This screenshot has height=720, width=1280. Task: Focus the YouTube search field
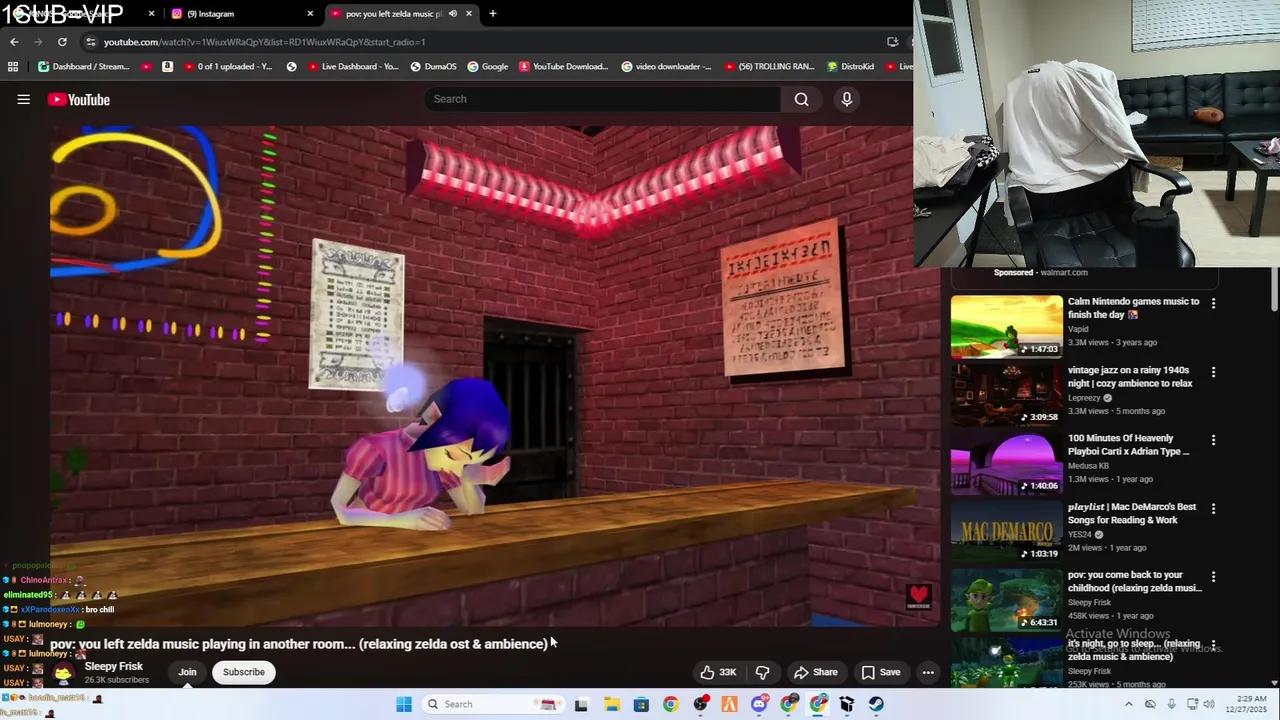pos(603,99)
